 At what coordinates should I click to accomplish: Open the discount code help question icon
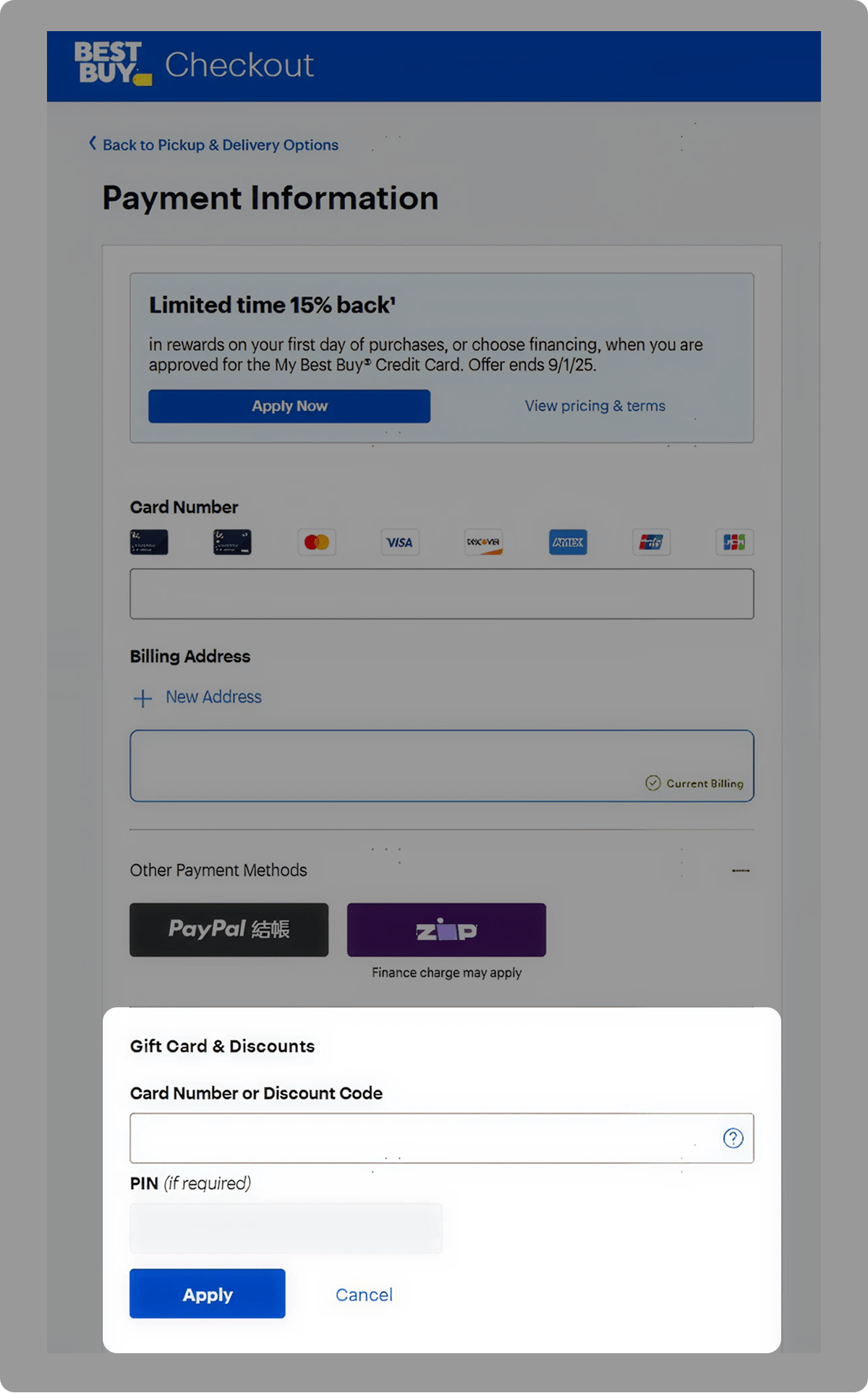pos(733,1138)
